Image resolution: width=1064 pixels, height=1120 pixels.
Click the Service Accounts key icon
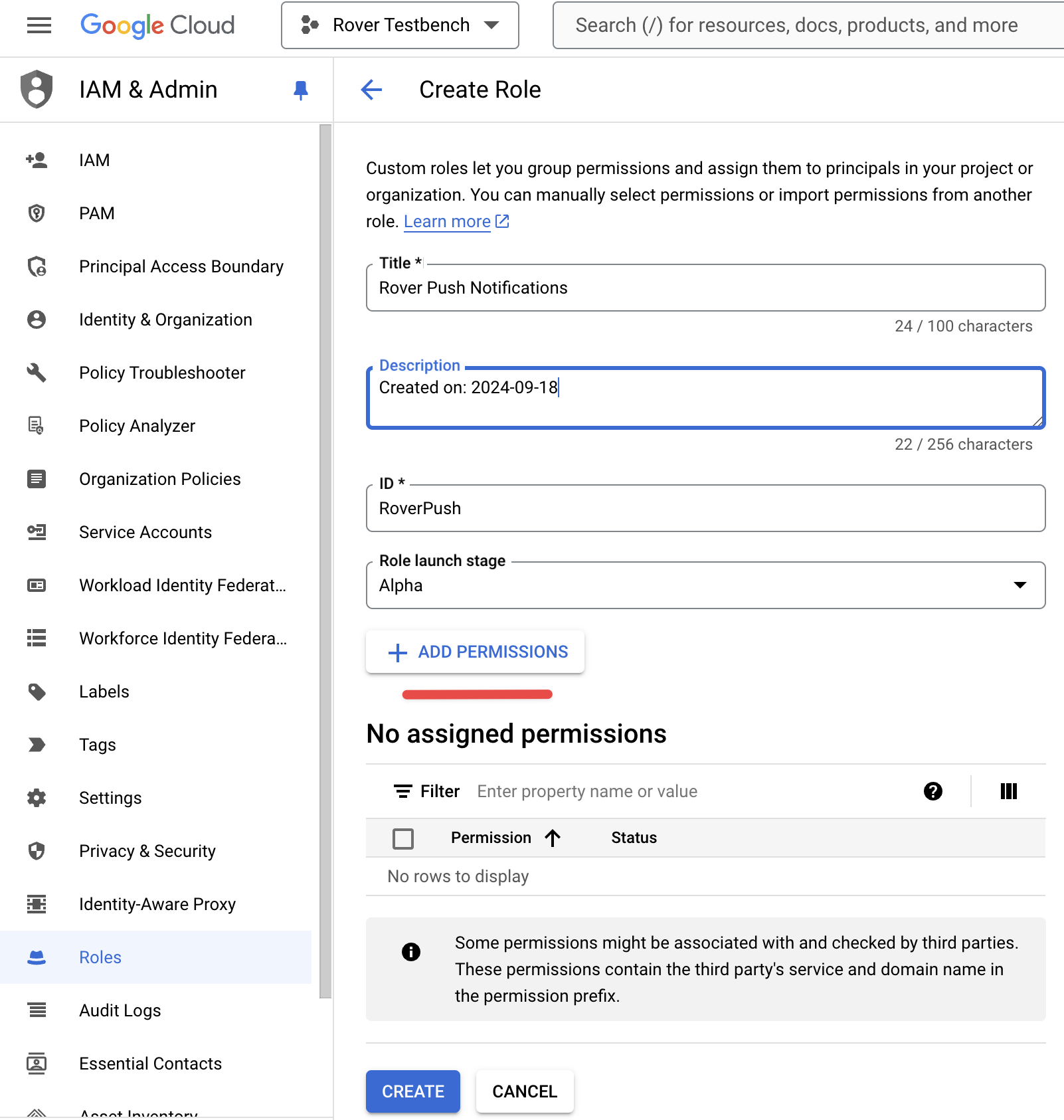click(x=37, y=532)
